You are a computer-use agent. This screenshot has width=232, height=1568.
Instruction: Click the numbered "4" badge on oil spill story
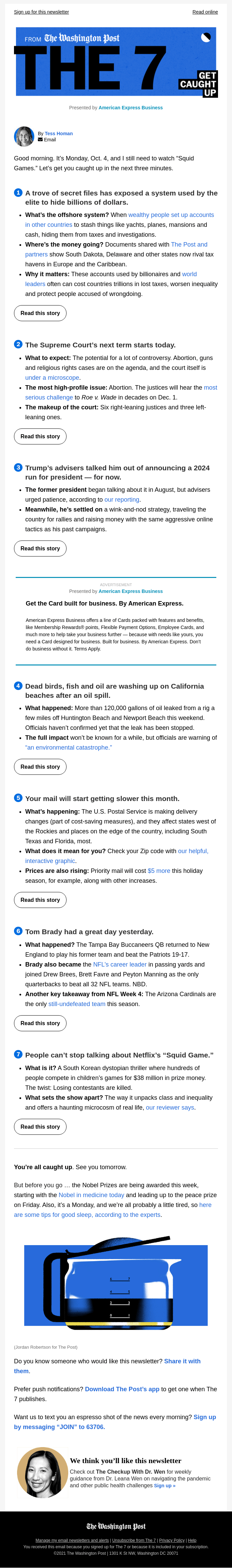(18, 686)
